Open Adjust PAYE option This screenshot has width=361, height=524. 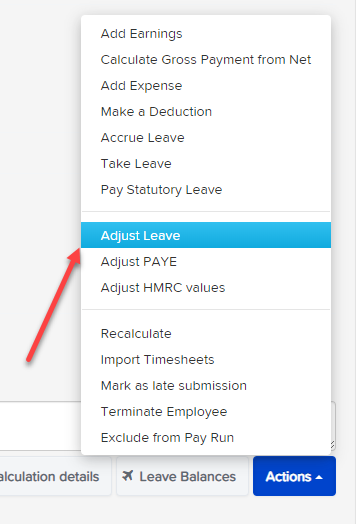206,261
